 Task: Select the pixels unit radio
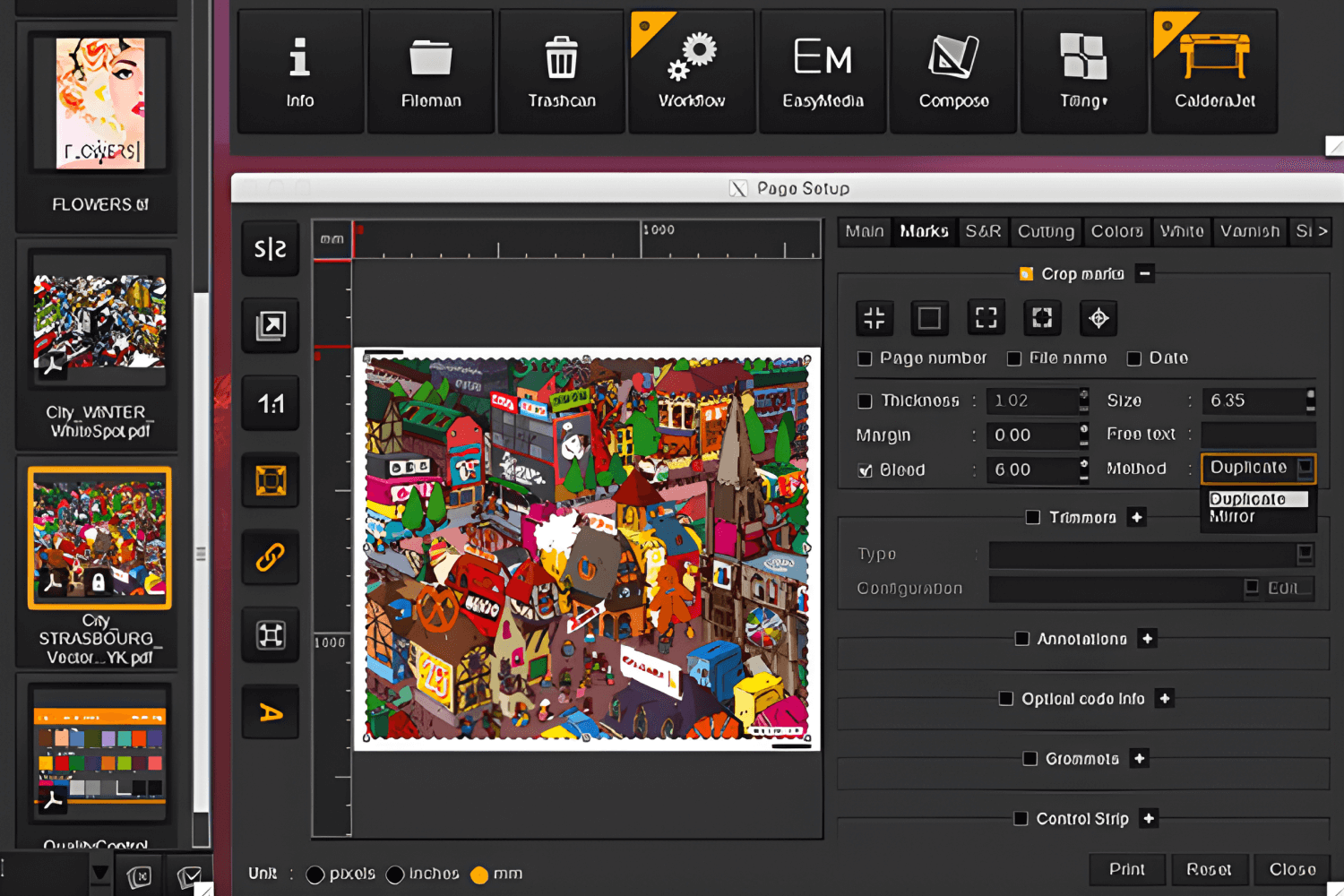pos(315,874)
